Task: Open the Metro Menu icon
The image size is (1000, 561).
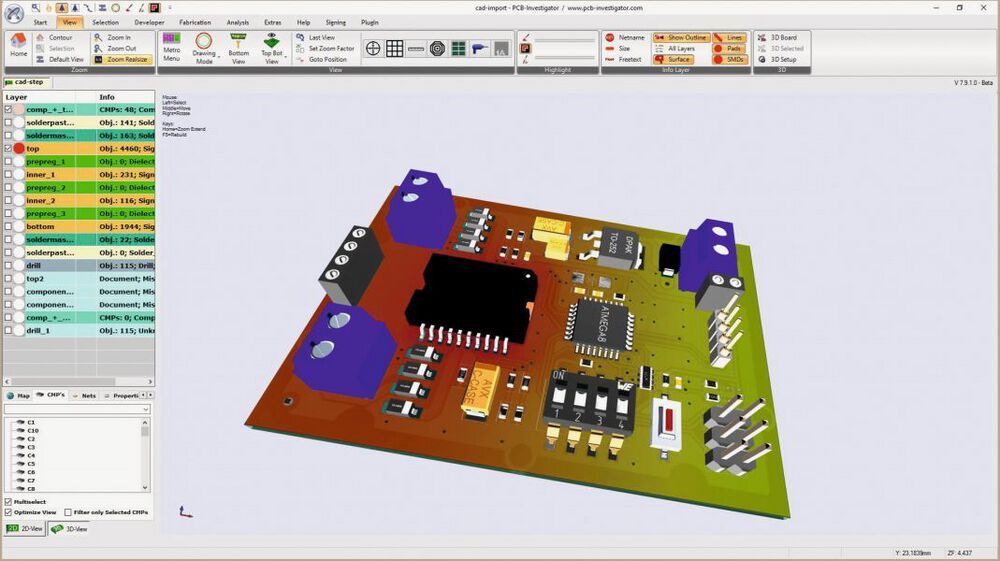Action: (x=172, y=48)
